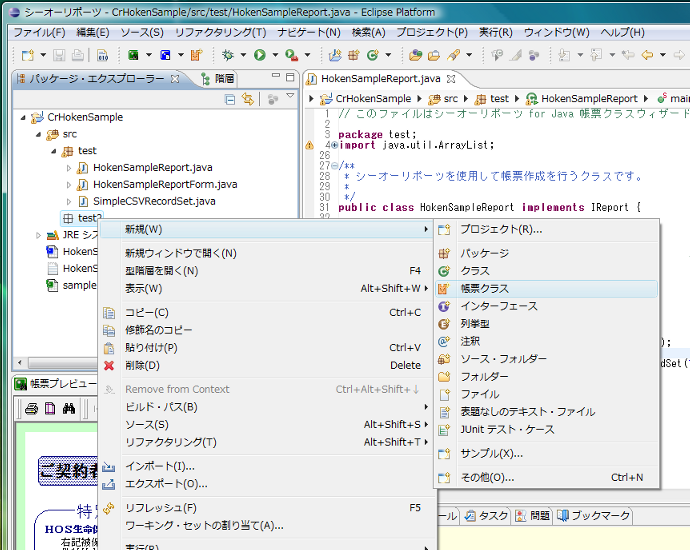
Task: Select 帳票クラス in the New submenu
Action: pos(547,289)
